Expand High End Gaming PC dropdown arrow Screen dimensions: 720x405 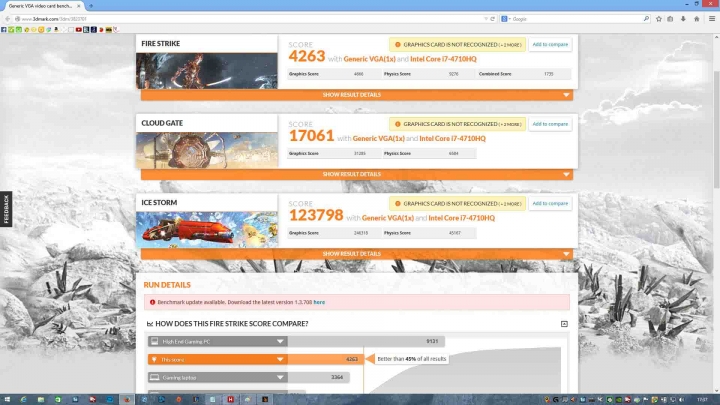click(x=280, y=341)
